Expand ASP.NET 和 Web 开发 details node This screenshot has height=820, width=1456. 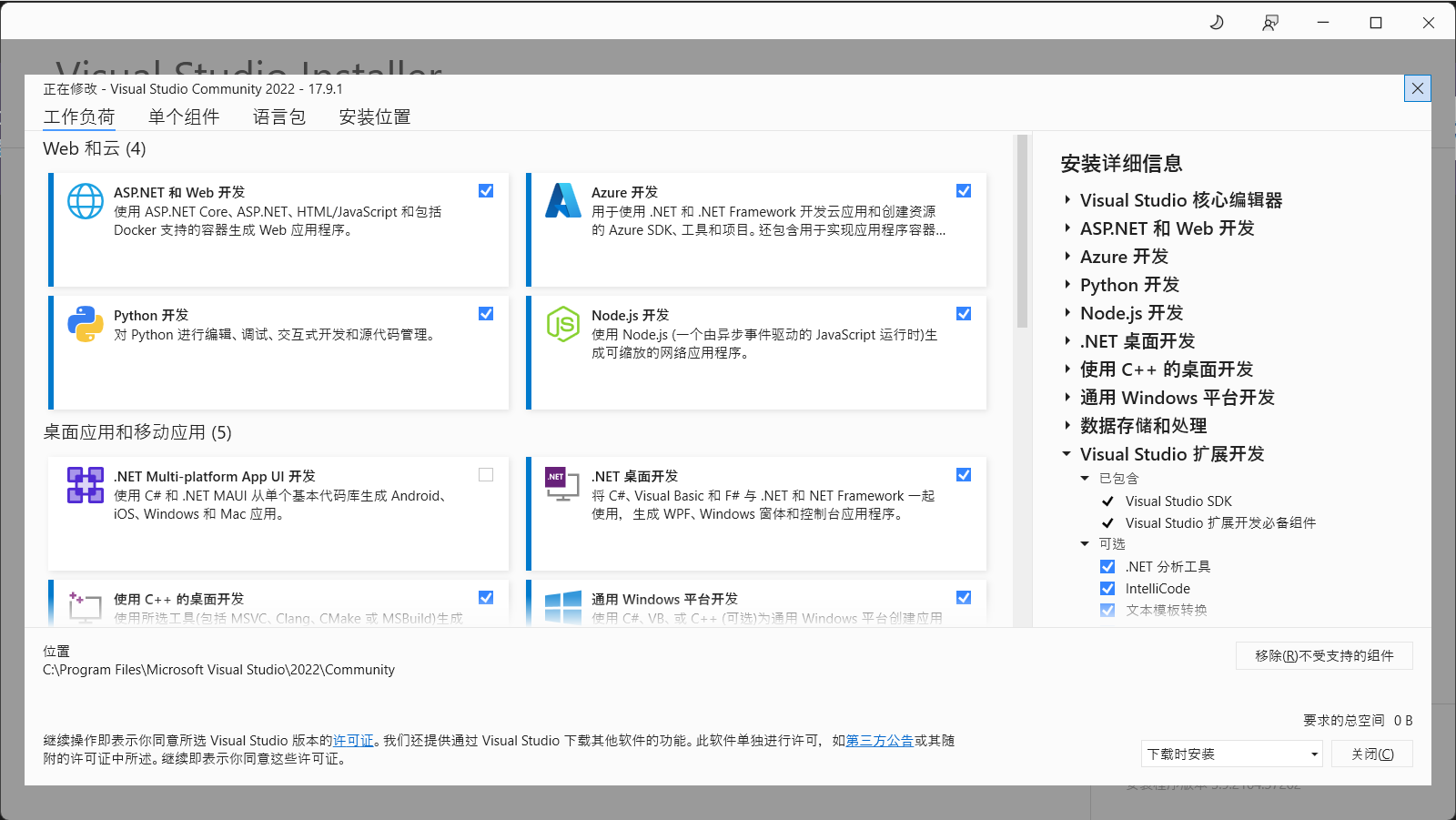point(1067,228)
